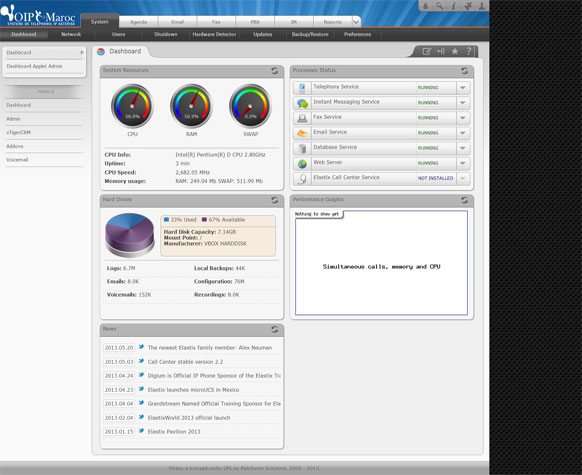Refresh the Performance Graphic panel
The width and height of the screenshot is (582, 475).
point(464,200)
